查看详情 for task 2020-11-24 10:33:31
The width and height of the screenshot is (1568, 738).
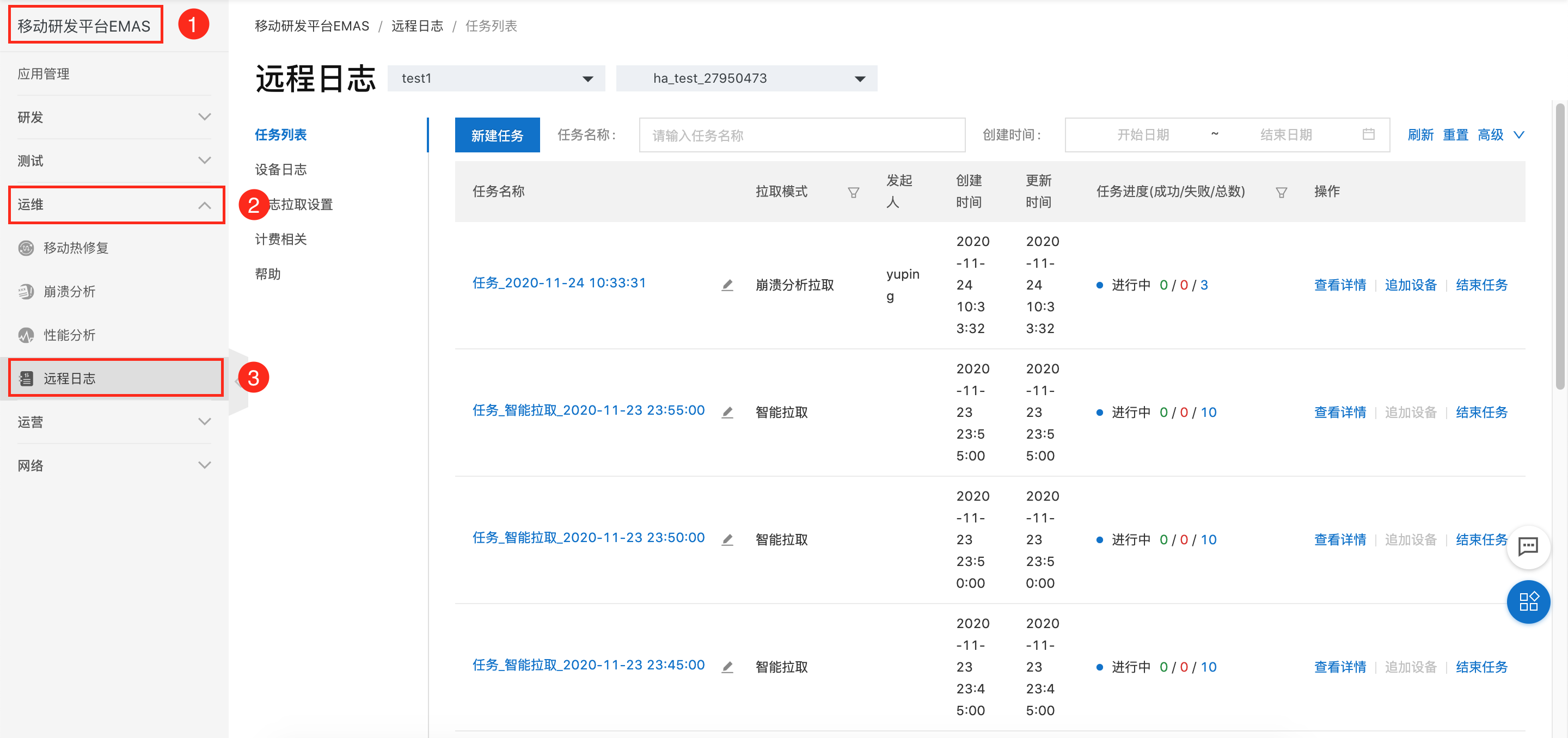[x=1340, y=285]
